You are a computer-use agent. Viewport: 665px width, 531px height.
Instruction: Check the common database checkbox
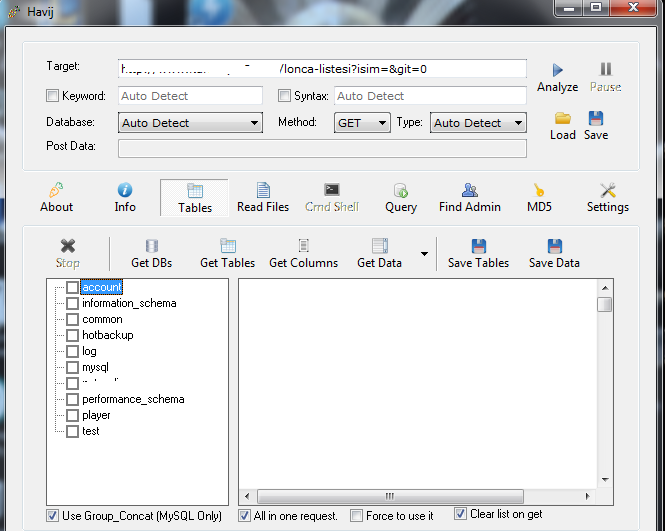(73, 319)
